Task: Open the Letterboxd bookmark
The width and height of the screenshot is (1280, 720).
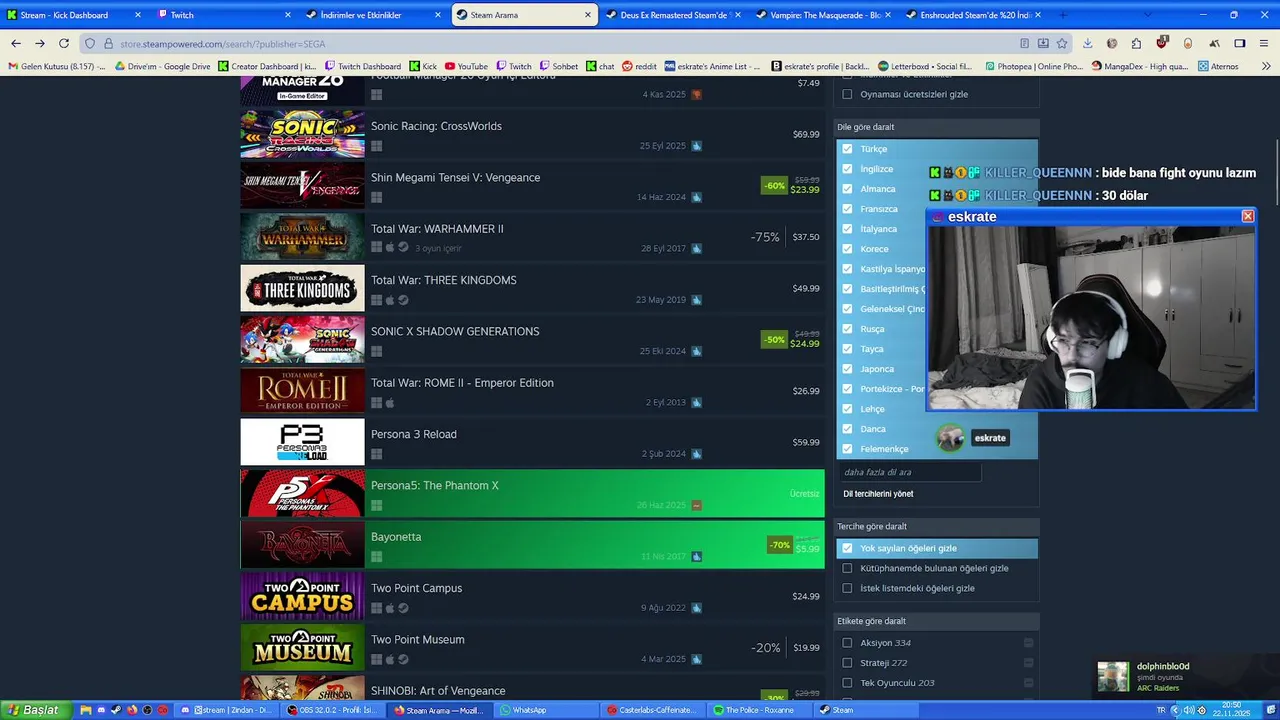Action: pos(924,66)
